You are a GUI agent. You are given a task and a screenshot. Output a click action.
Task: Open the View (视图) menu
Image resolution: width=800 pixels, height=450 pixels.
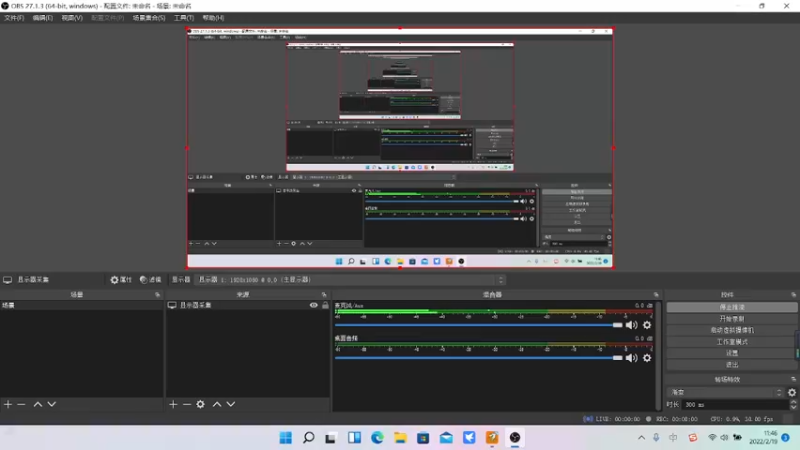(72, 18)
